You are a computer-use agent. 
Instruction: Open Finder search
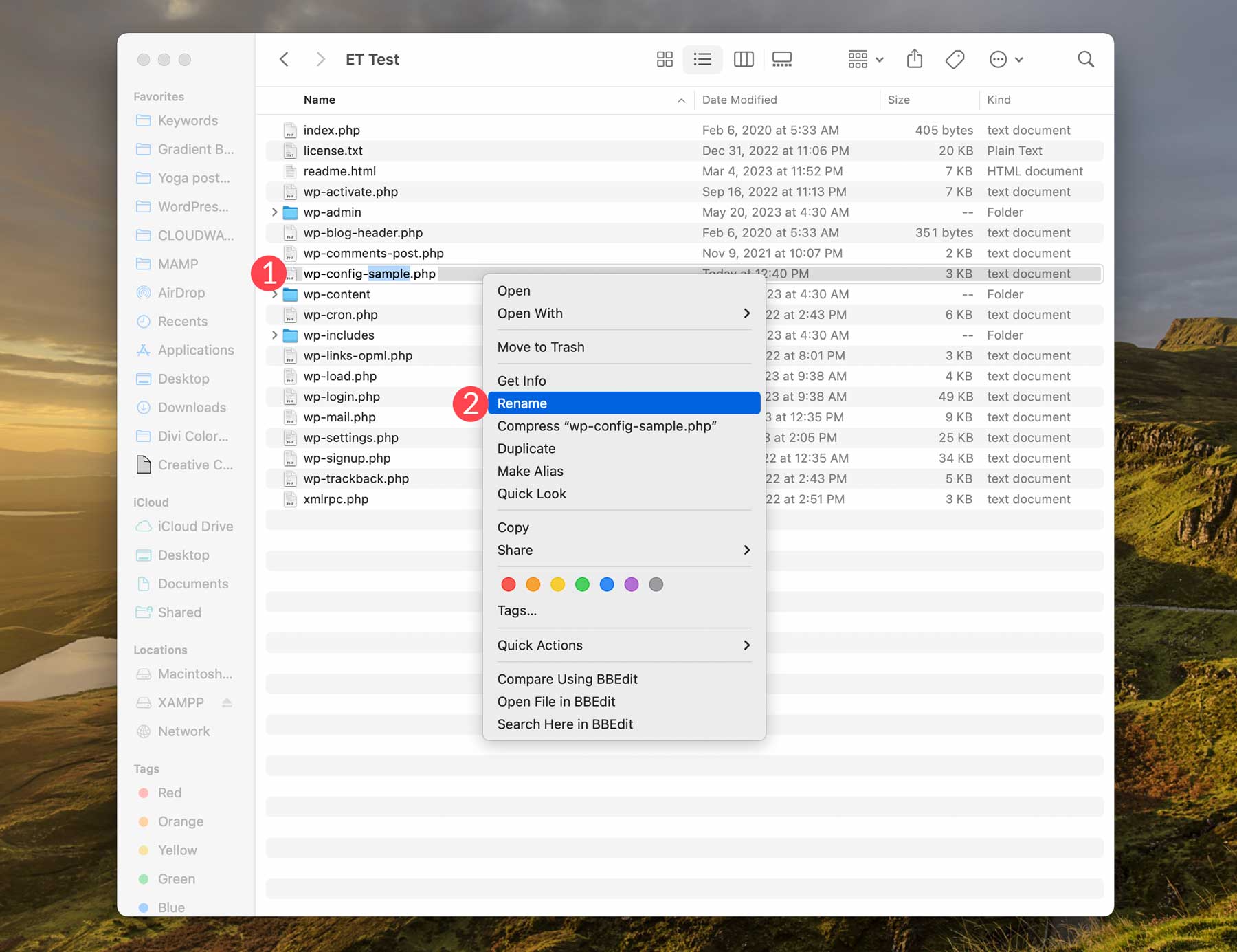coord(1086,59)
